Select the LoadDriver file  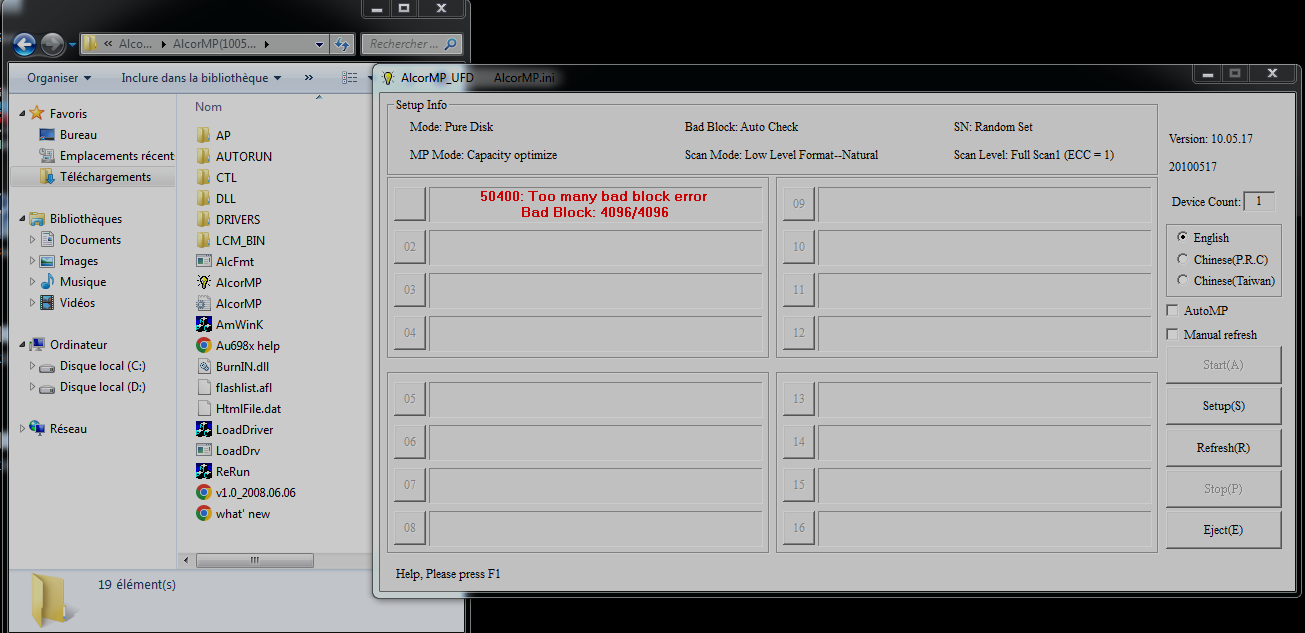click(x=235, y=429)
